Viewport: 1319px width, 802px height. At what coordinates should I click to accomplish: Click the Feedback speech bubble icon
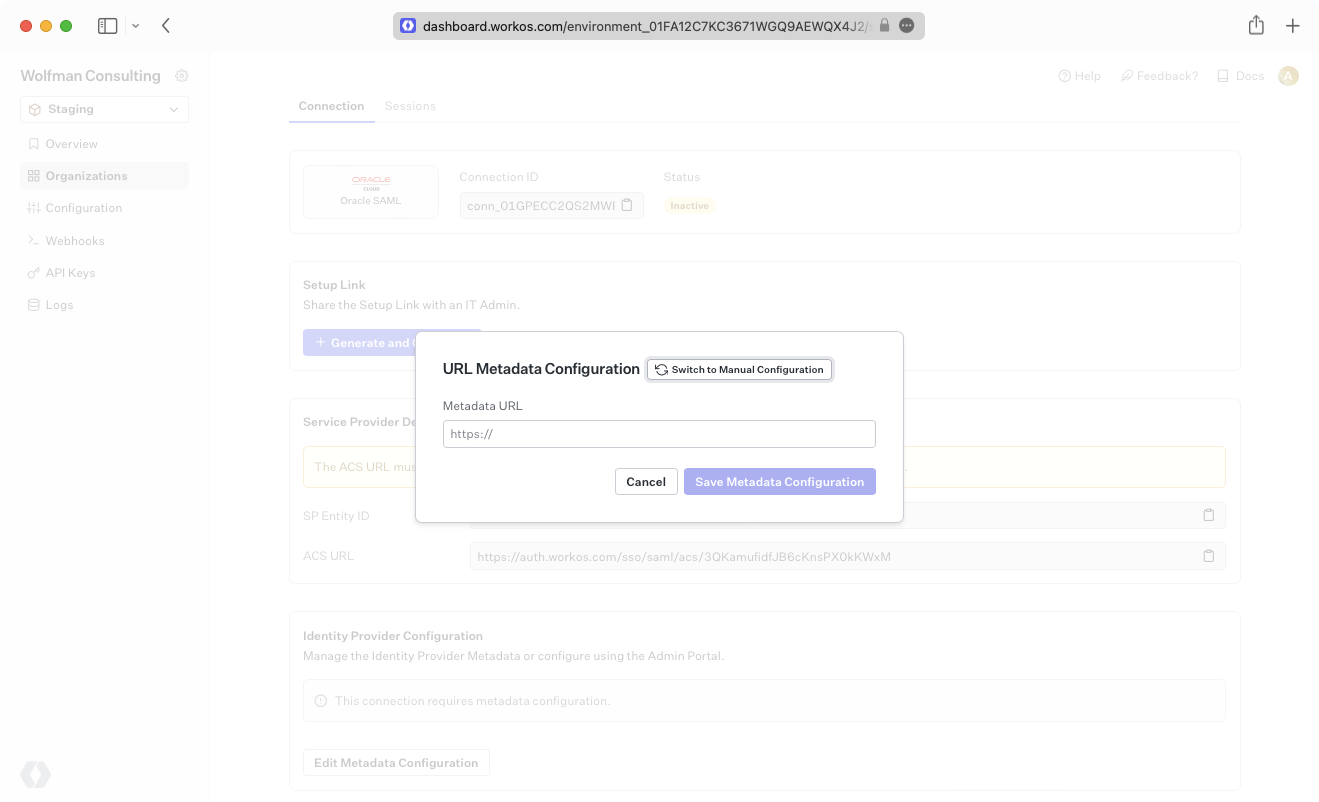point(1126,75)
